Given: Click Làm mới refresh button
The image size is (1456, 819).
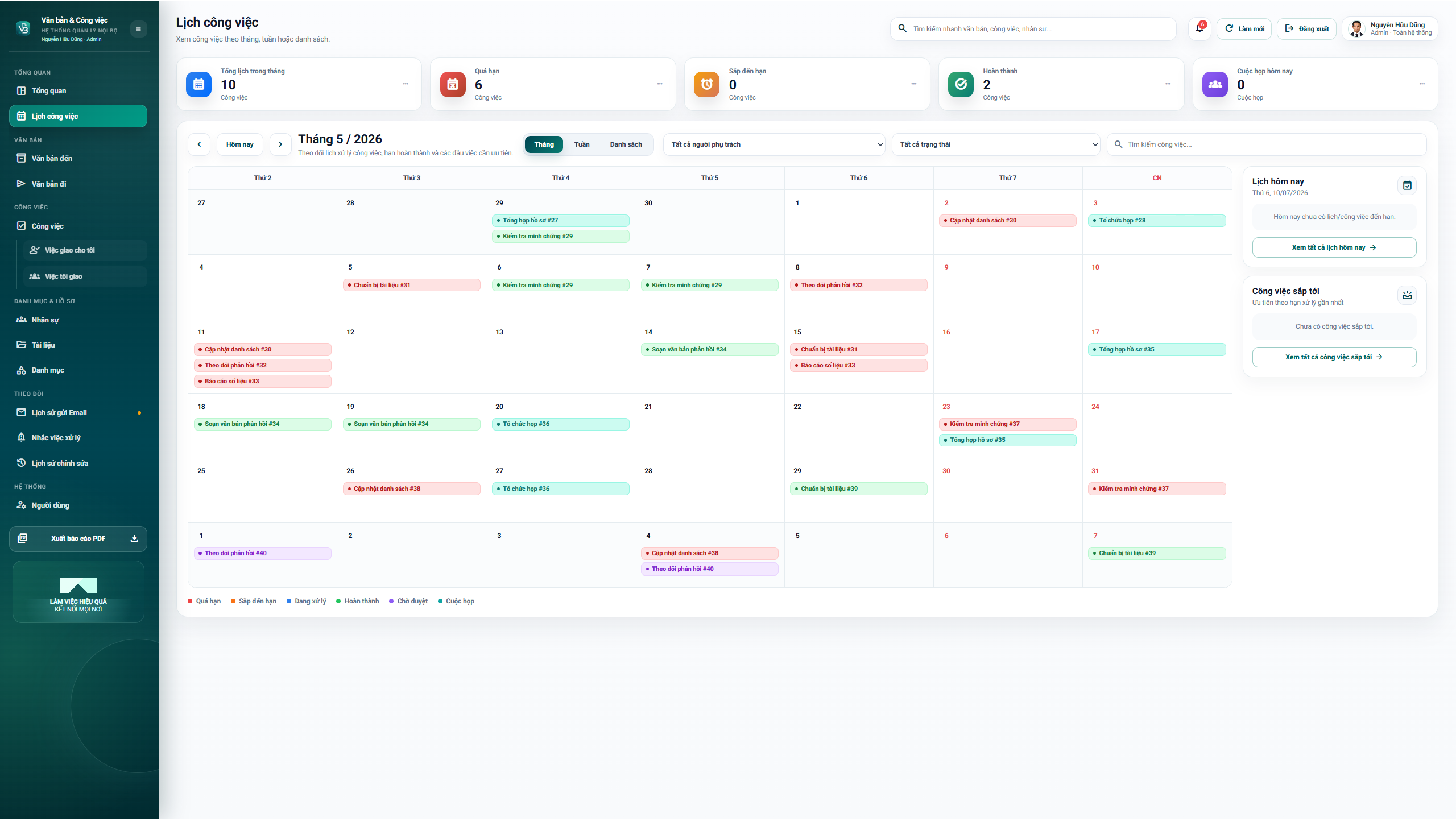Looking at the screenshot, I should tap(1244, 28).
